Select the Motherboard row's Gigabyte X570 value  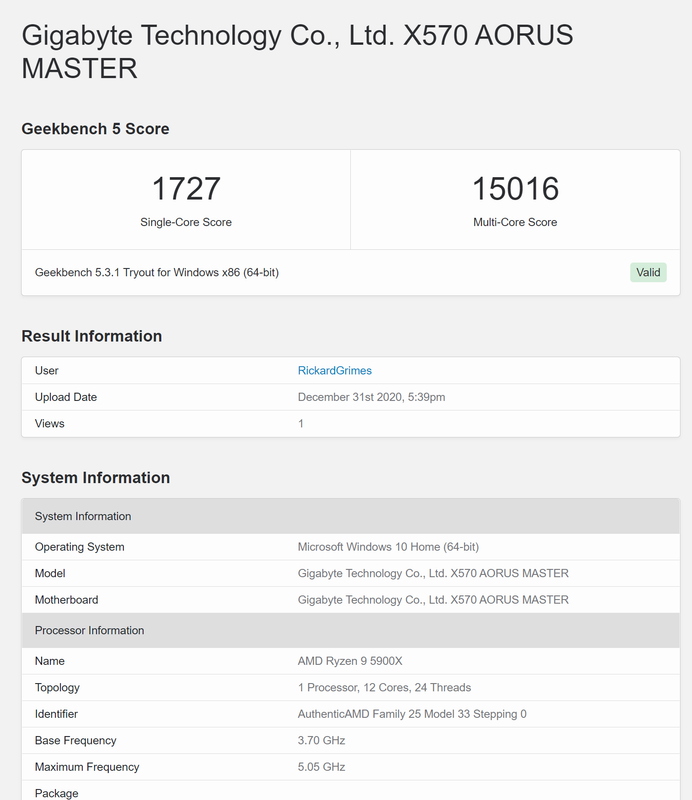pos(433,600)
